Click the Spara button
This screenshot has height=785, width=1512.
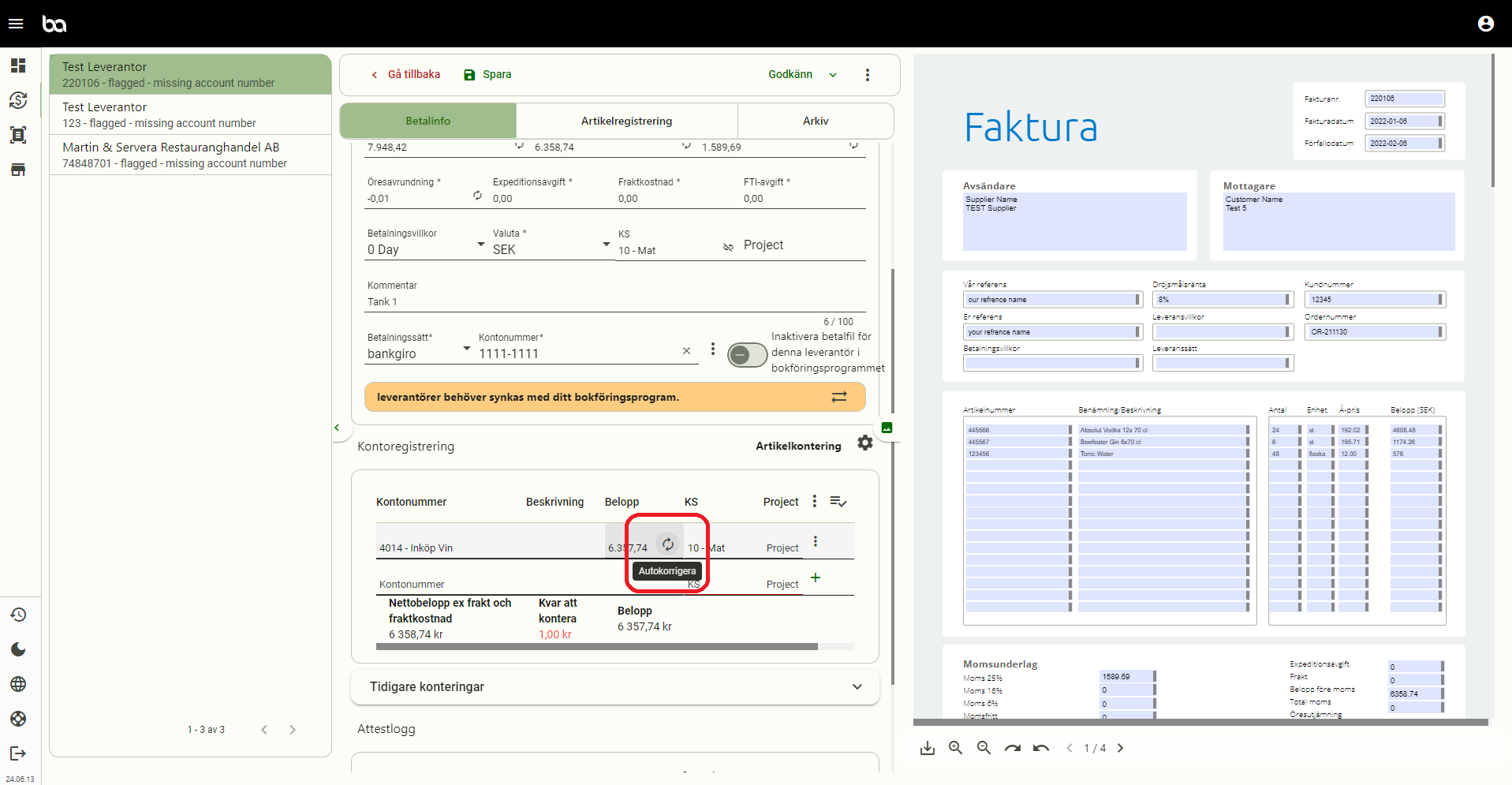(x=487, y=74)
